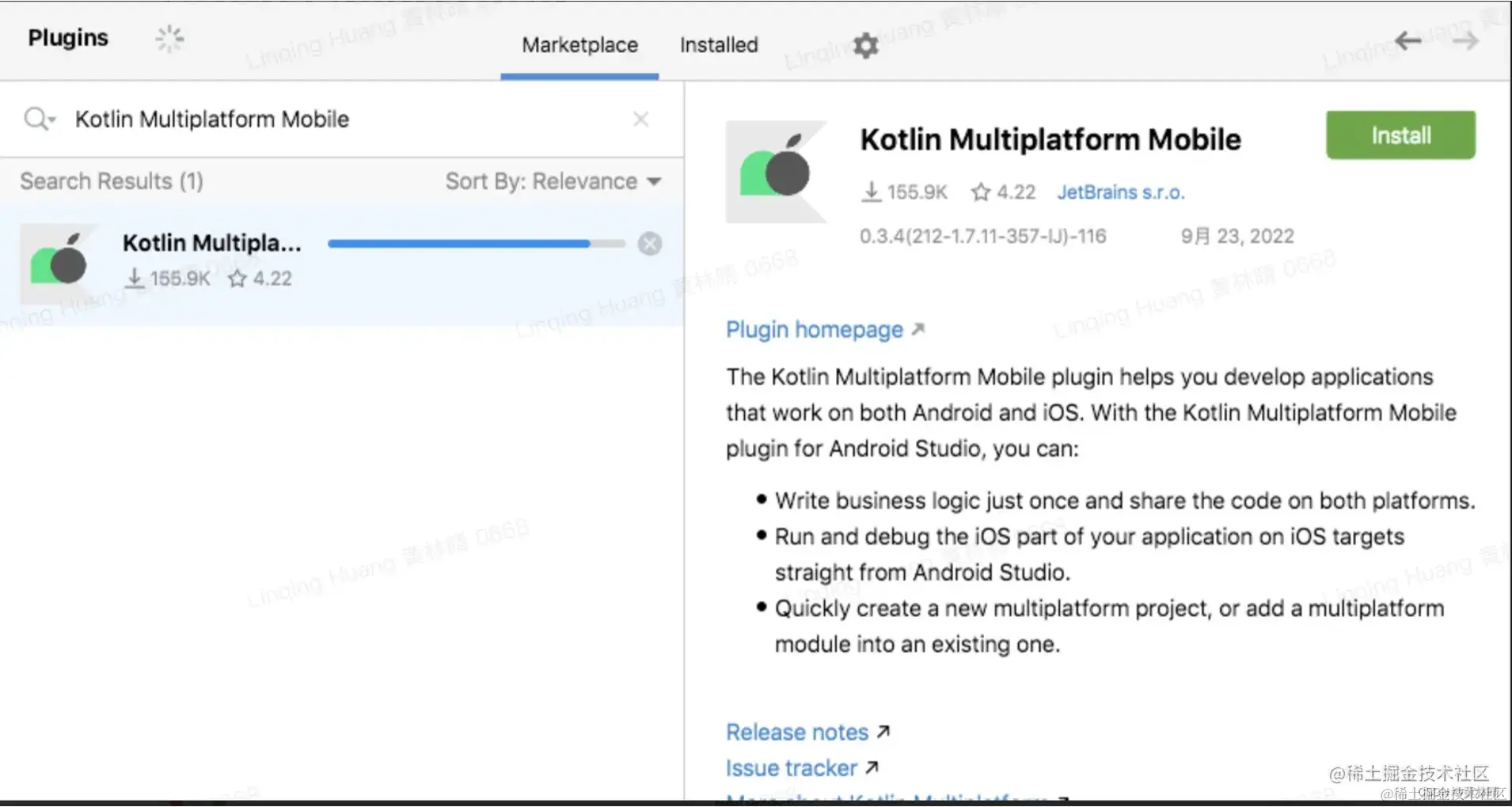Click the loading spinner beside Plugins
This screenshot has width=1512, height=807.
(169, 38)
